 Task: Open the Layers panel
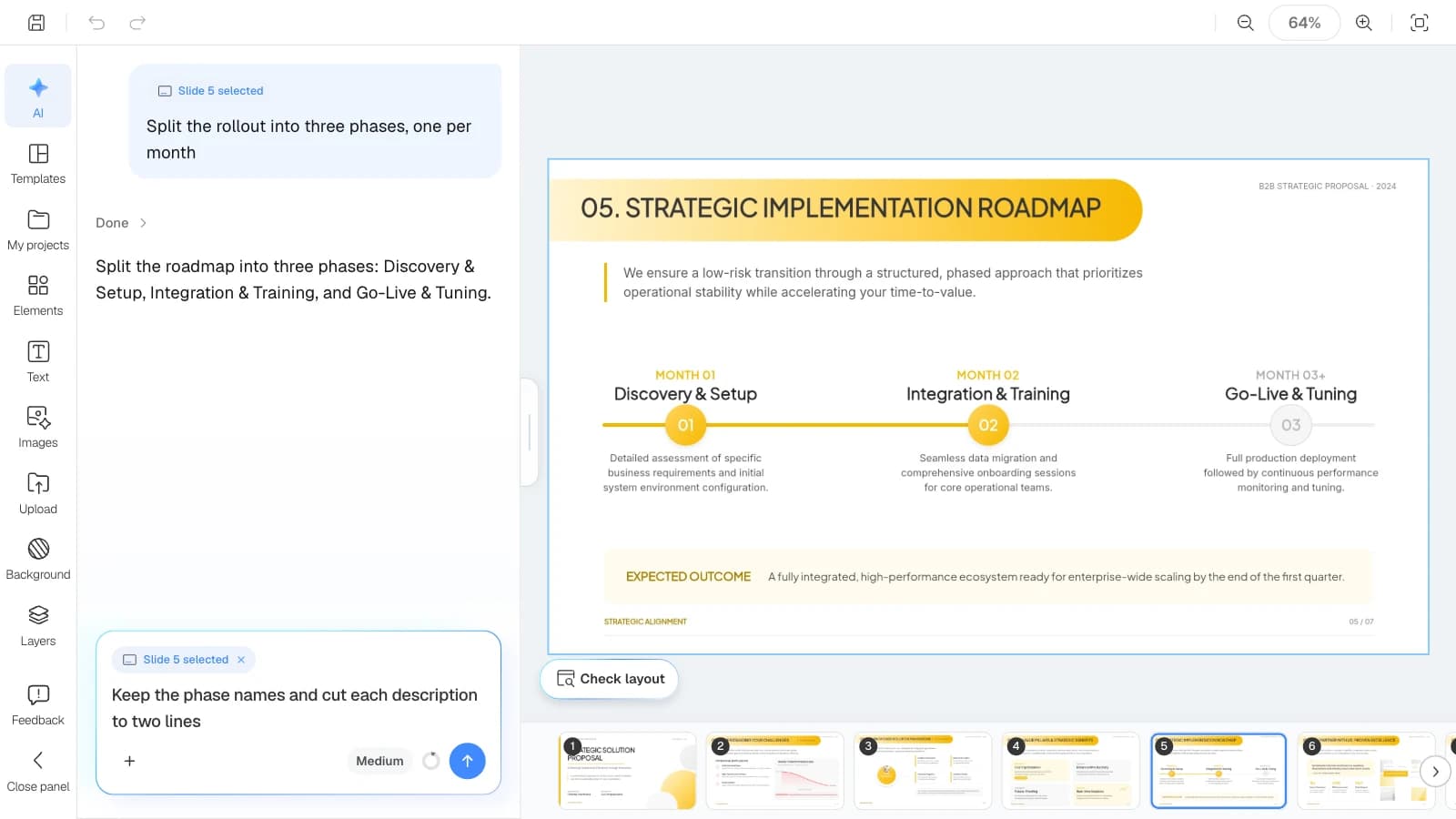[x=38, y=626]
